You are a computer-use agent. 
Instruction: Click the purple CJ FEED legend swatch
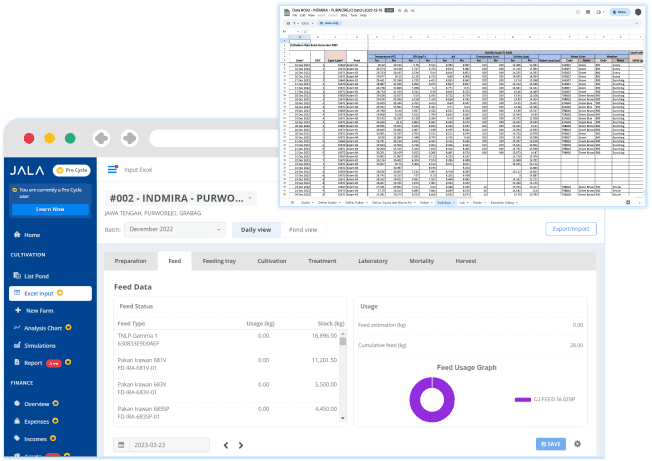522,399
